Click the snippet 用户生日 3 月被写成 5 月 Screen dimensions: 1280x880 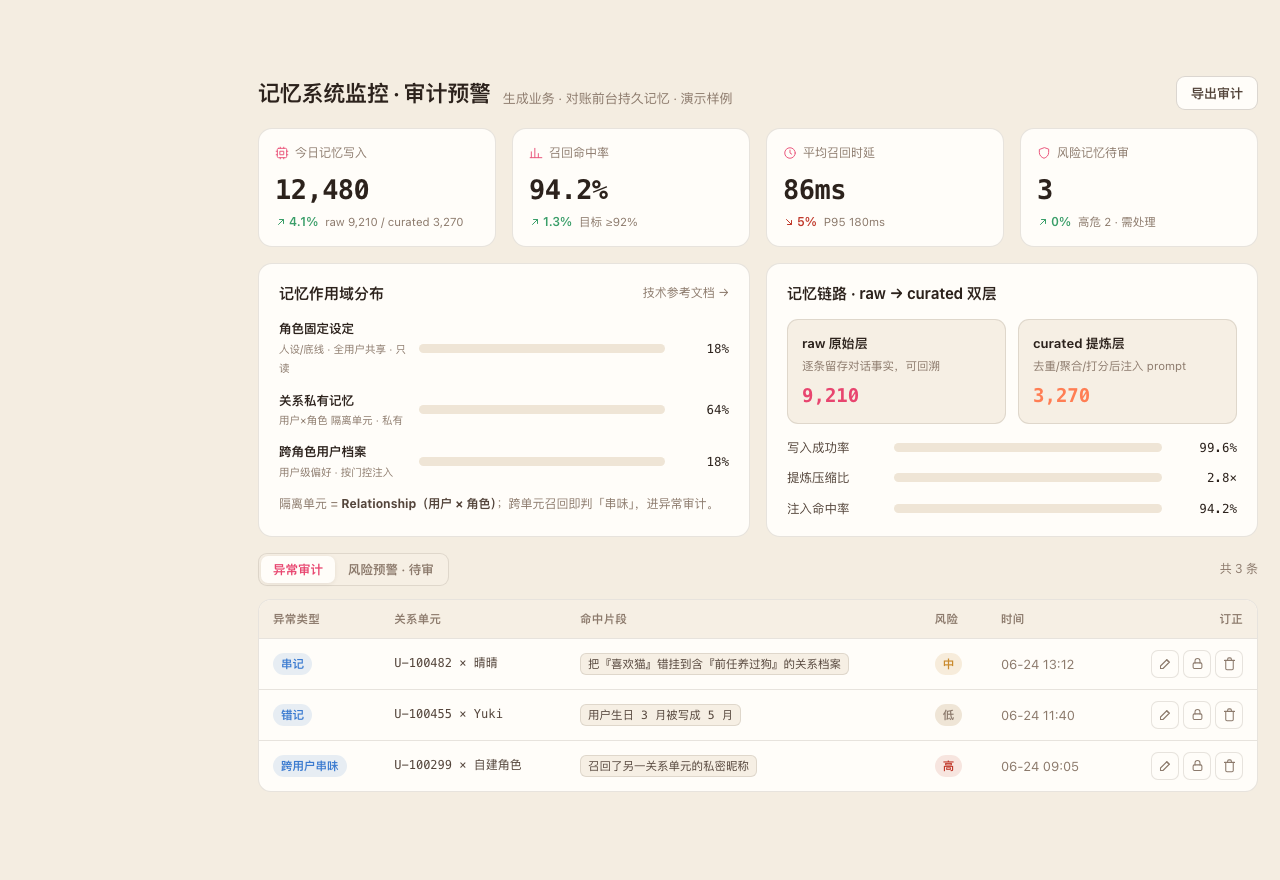tap(660, 715)
